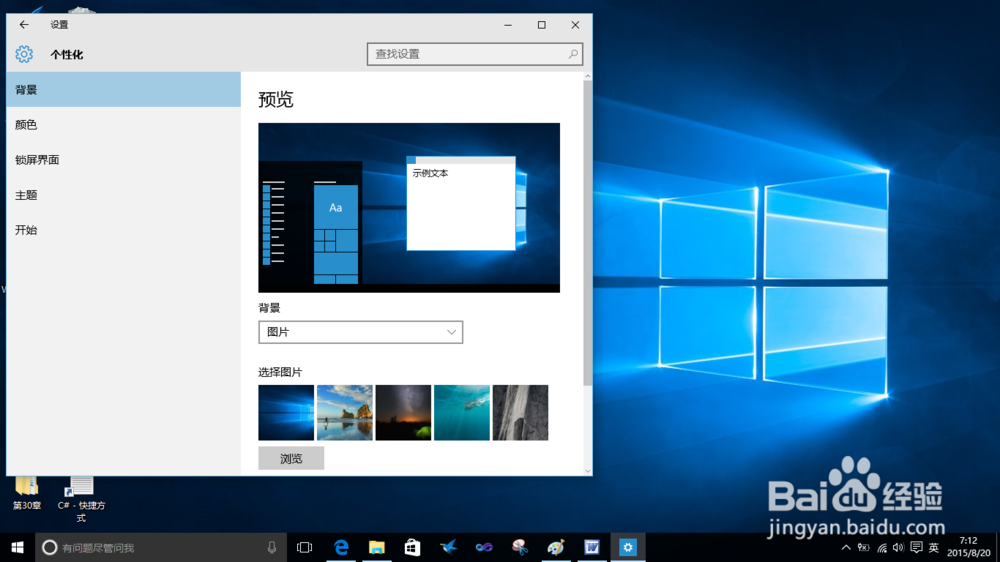Click the battery icon in system tray
This screenshot has height=562, width=1000.
click(x=864, y=547)
